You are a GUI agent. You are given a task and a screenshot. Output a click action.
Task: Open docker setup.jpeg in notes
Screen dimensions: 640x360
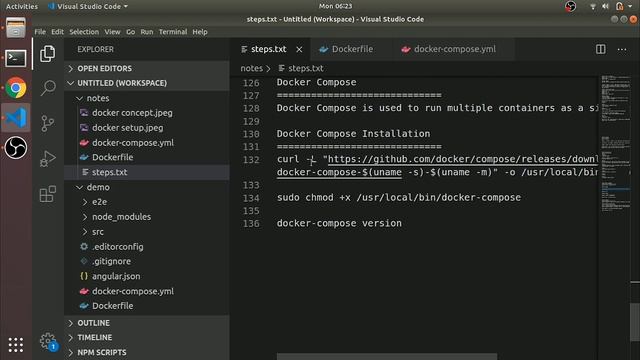[x=127, y=128]
